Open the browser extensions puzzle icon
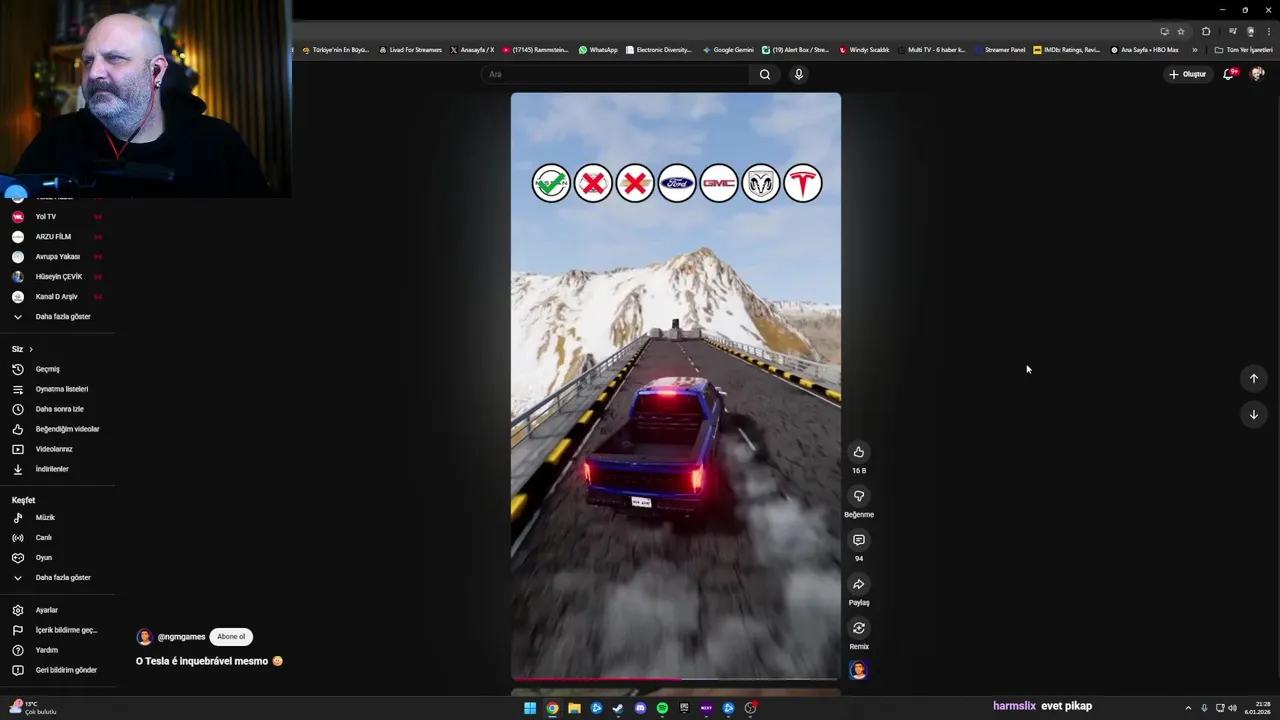Viewport: 1280px width, 720px height. (x=1206, y=31)
